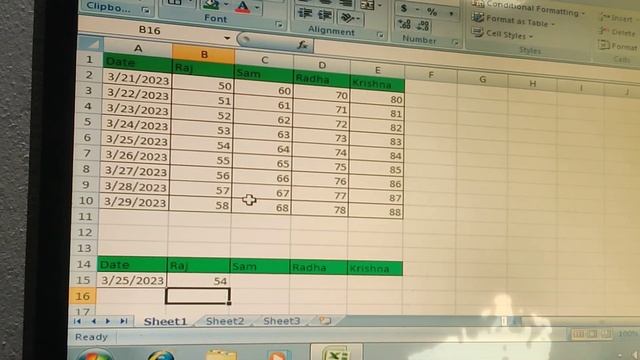This screenshot has width=640, height=360.
Task: Open Internet Explorer from the taskbar
Action: pyautogui.click(x=161, y=354)
